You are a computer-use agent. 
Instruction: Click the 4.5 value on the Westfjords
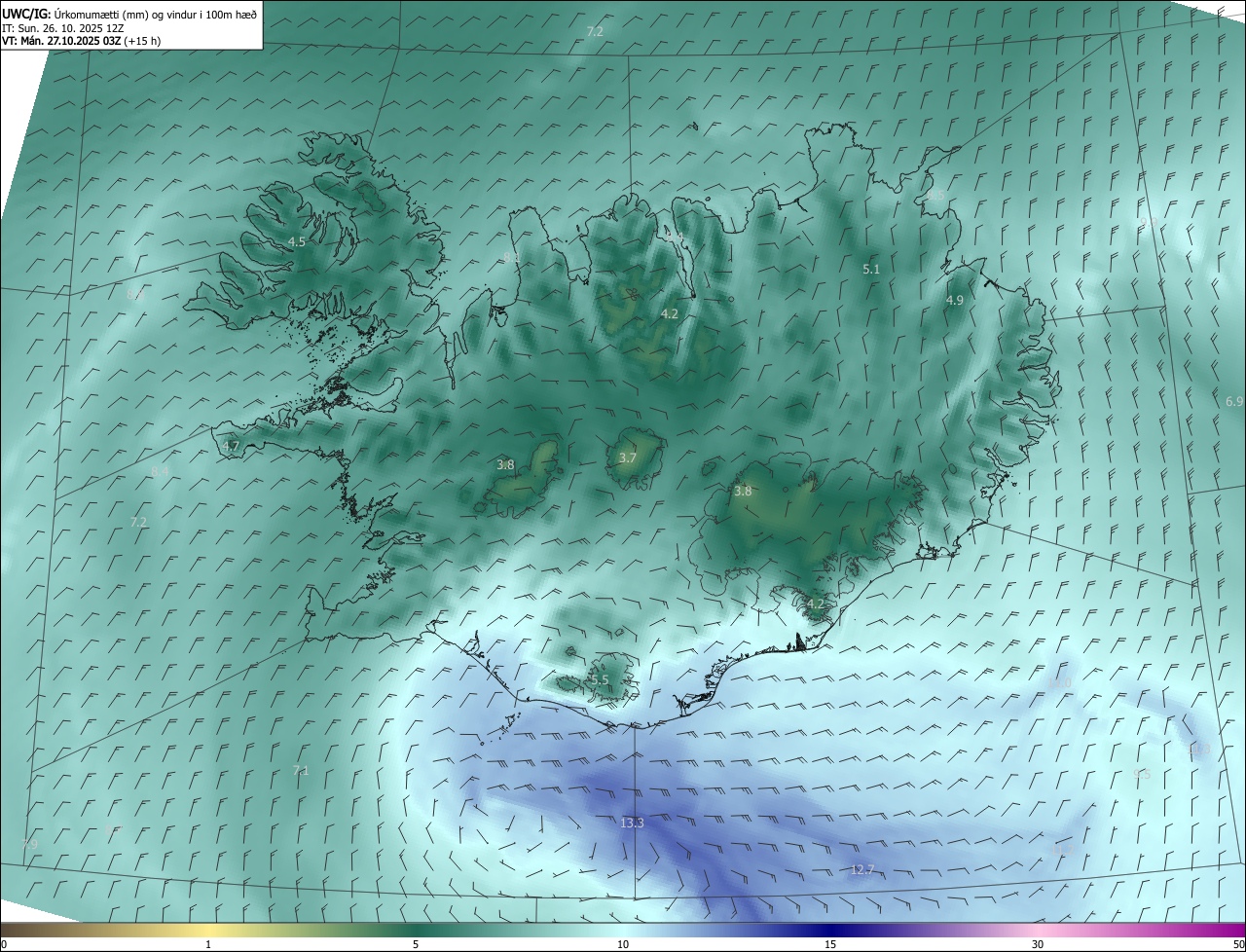297,241
